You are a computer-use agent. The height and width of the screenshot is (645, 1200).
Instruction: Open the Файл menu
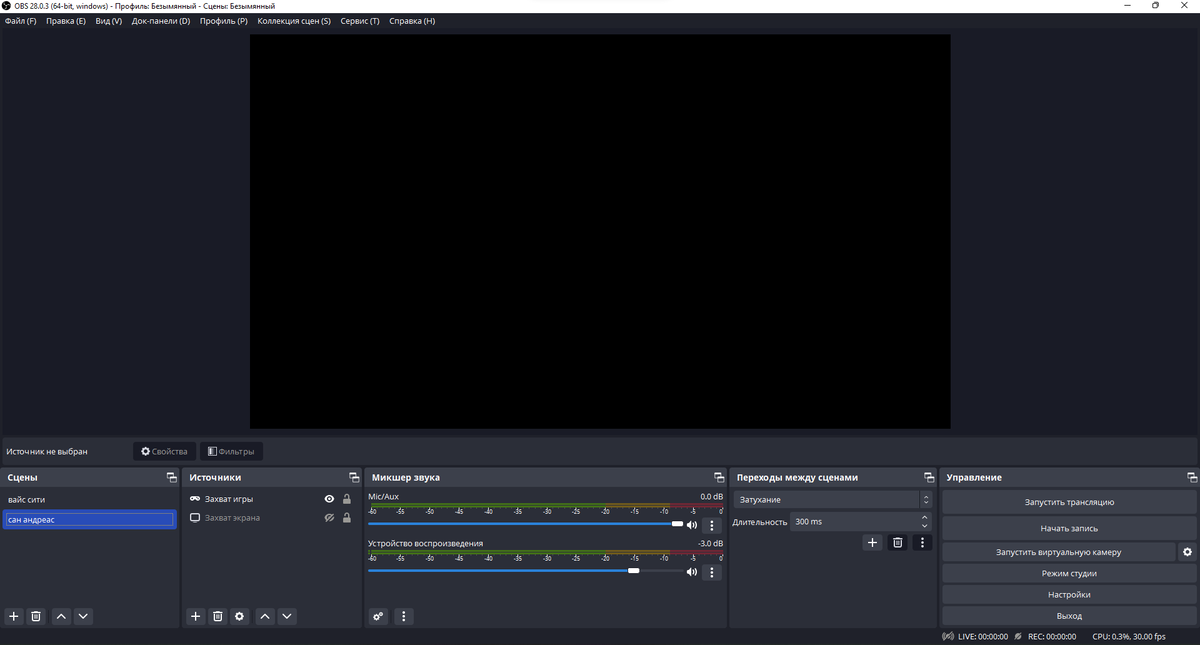tap(20, 21)
